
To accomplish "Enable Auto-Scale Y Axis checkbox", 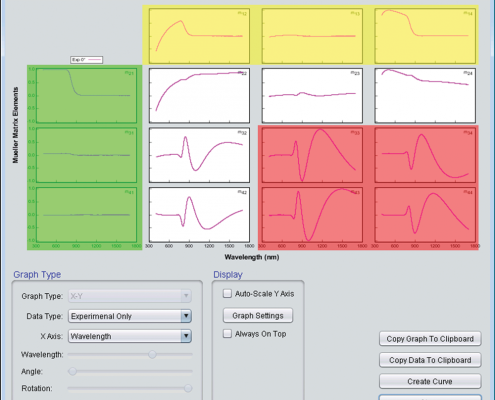I will [x=227, y=294].
